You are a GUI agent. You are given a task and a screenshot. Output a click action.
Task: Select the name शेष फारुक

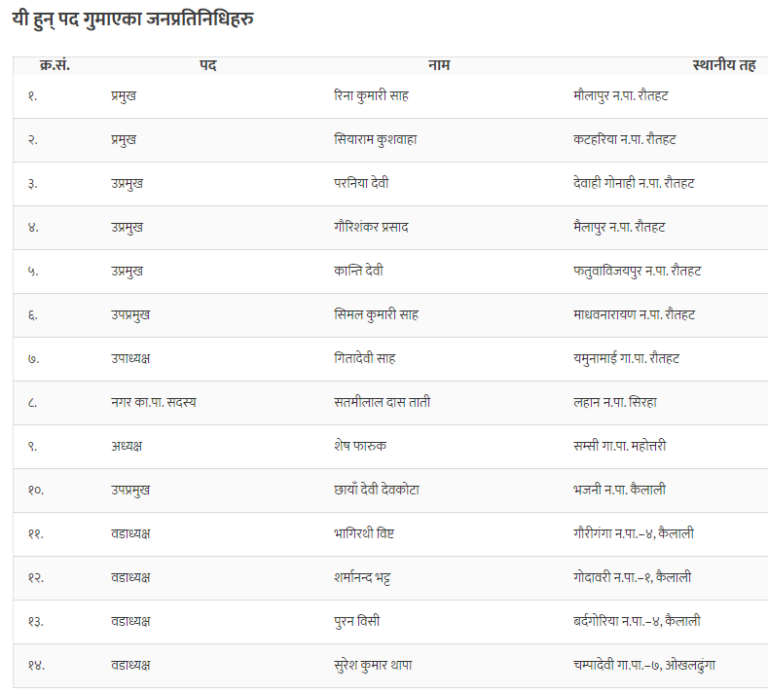360,446
